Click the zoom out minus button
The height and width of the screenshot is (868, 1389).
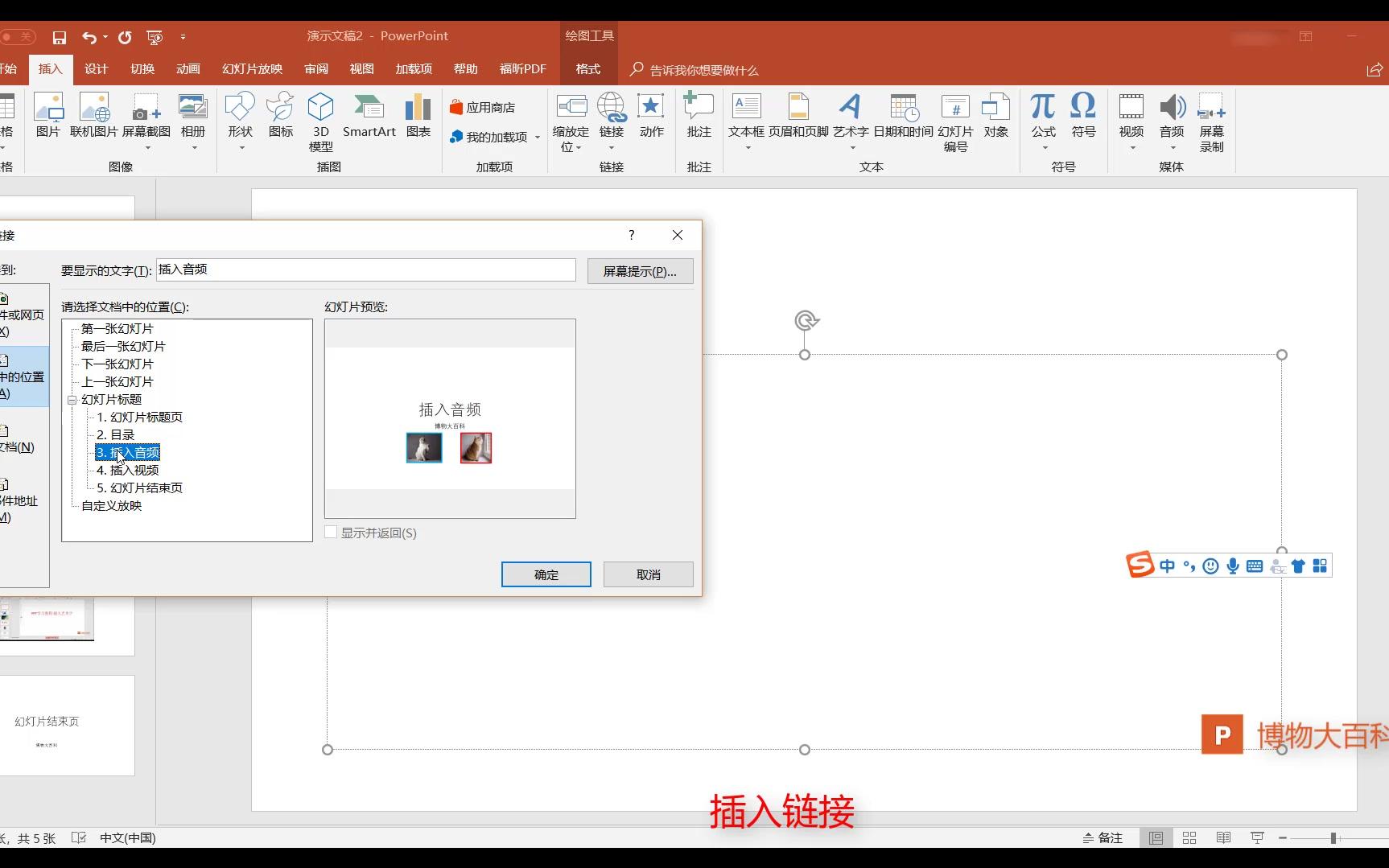click(x=1283, y=838)
